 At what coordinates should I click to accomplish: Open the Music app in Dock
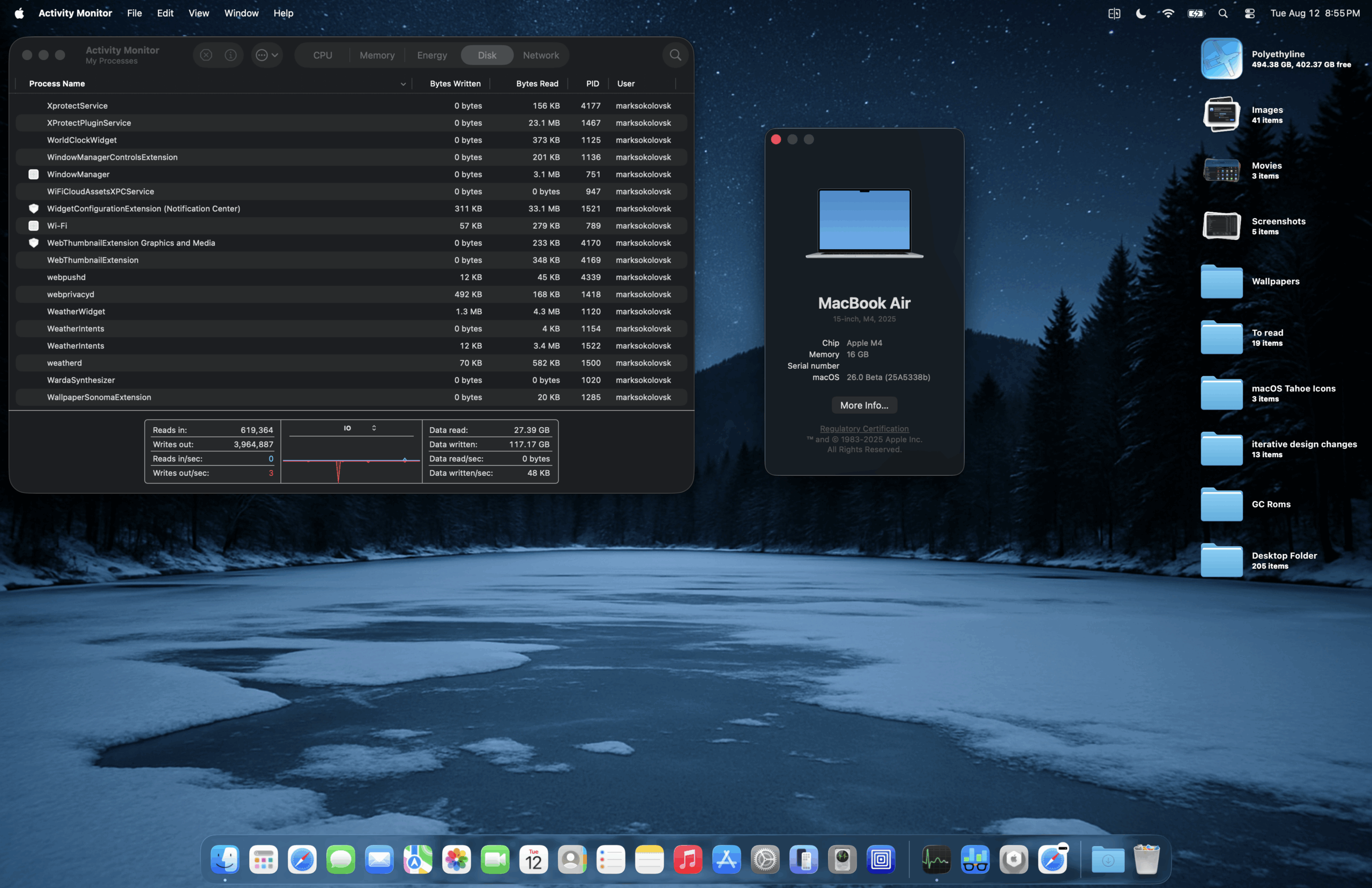coord(688,860)
